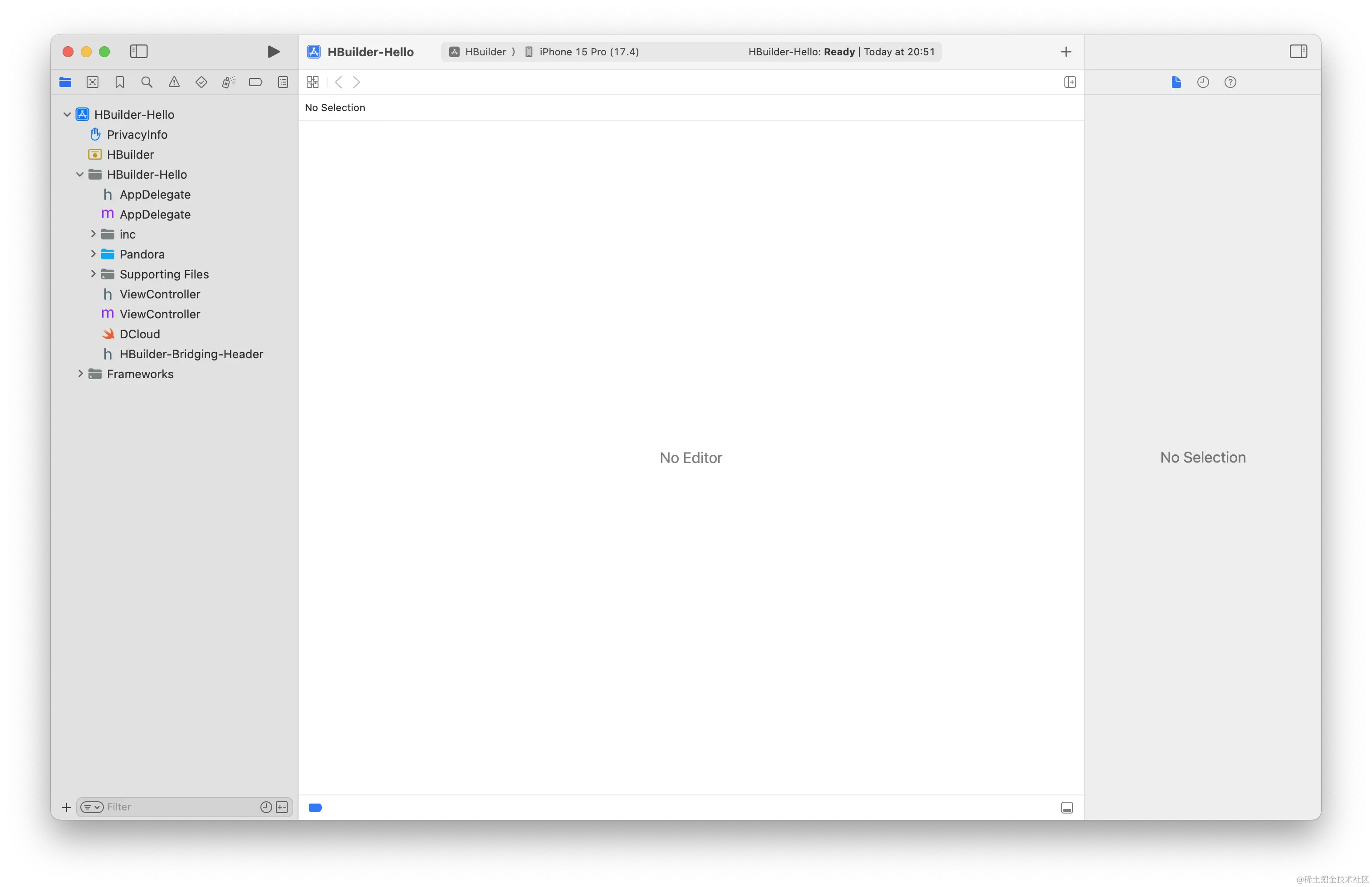
Task: Toggle the left navigator sidebar
Action: (139, 52)
